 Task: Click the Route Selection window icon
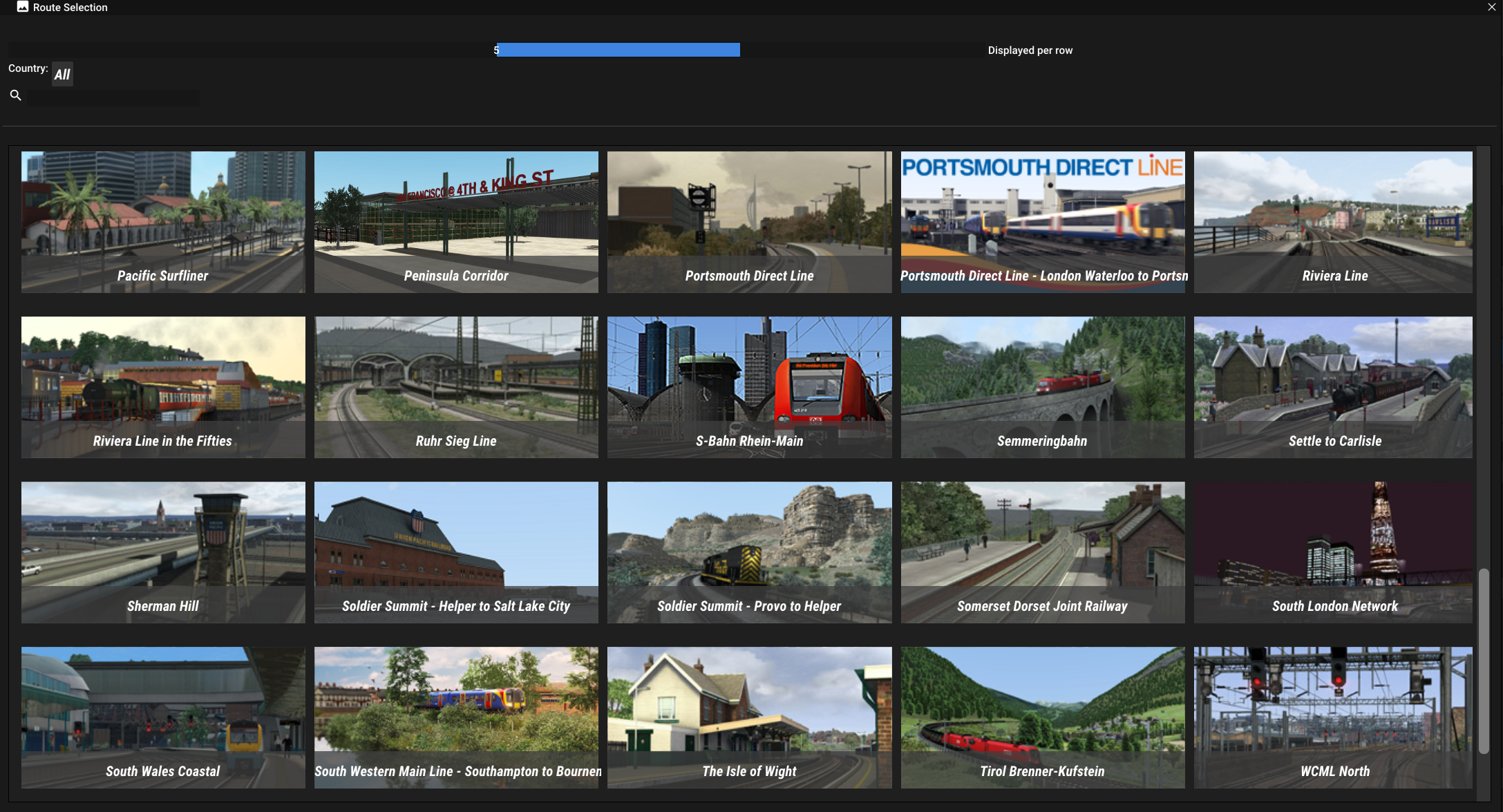pyautogui.click(x=23, y=7)
